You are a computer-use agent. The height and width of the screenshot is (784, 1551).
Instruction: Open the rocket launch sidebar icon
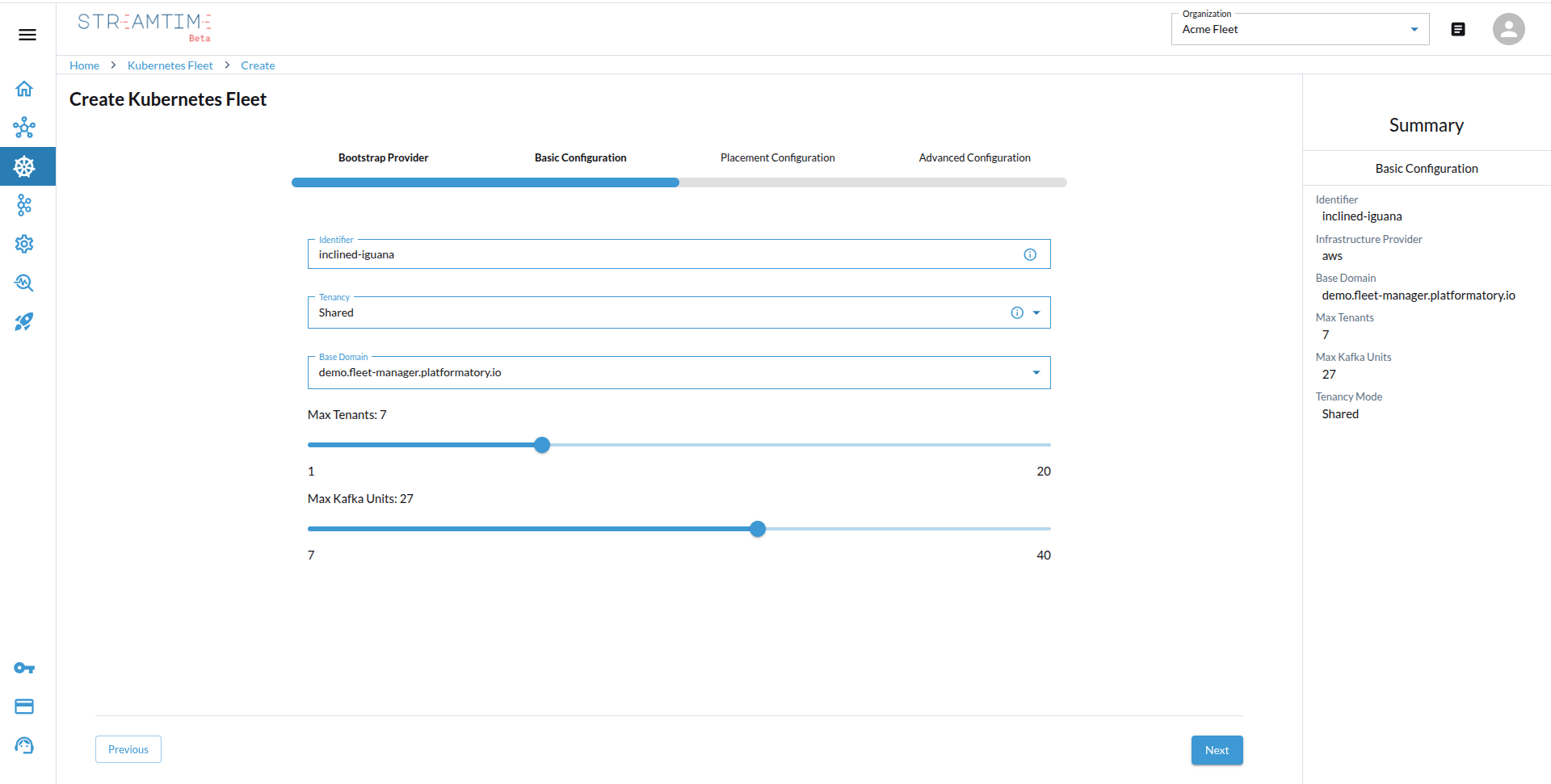(24, 321)
